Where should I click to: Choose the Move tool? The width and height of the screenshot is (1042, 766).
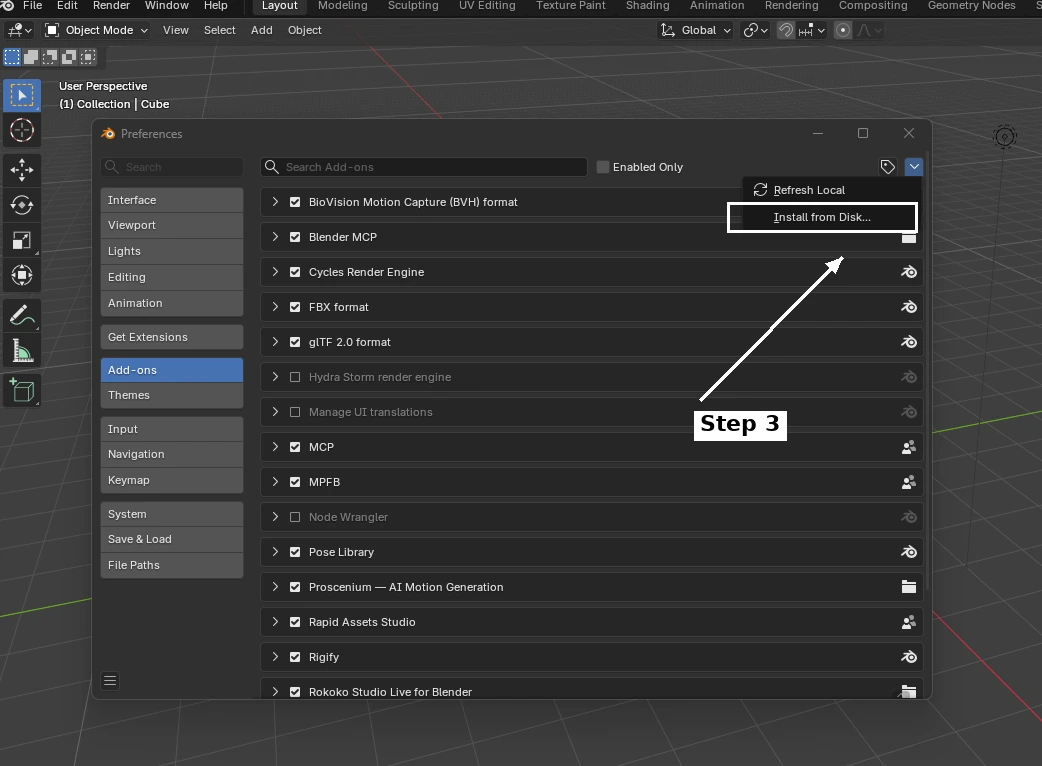(x=22, y=170)
